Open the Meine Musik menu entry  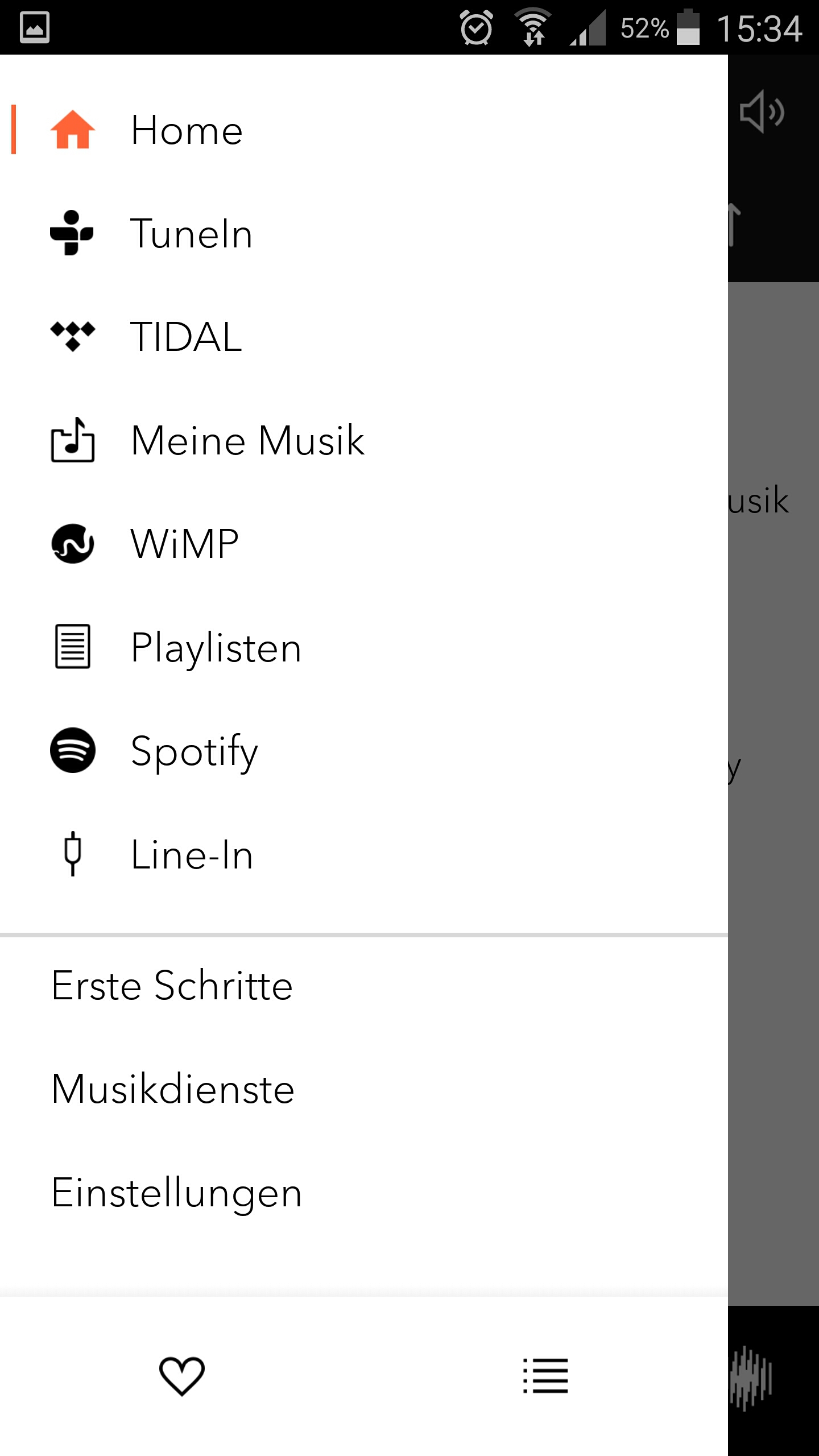tap(364, 440)
